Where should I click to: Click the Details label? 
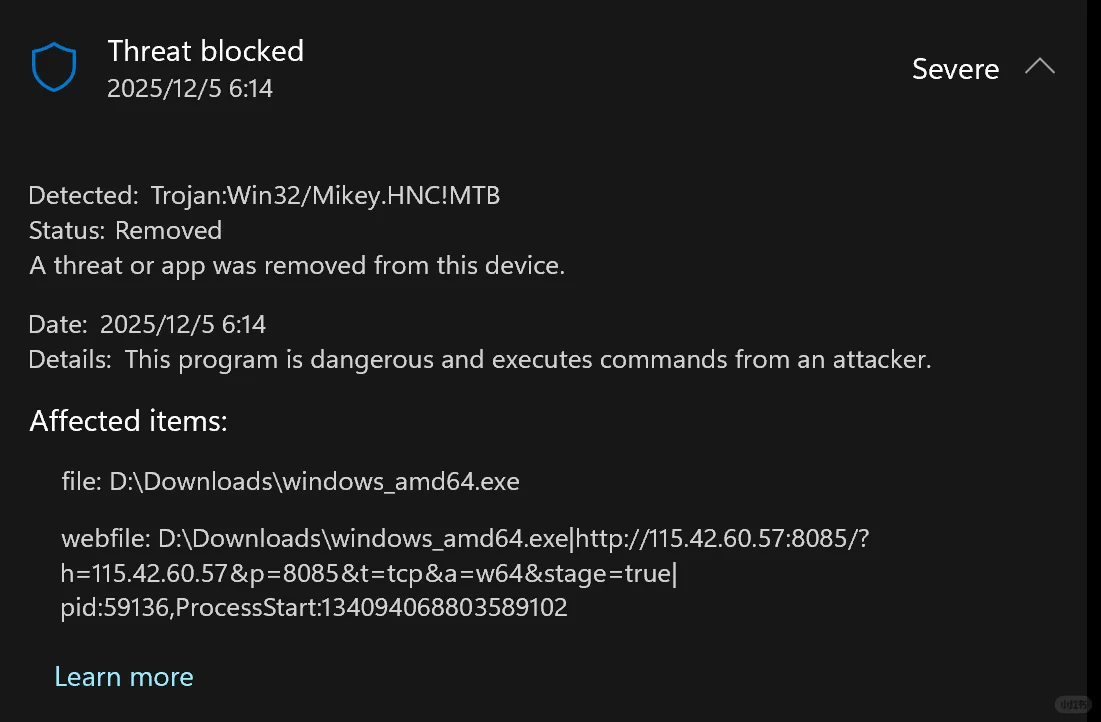point(70,359)
